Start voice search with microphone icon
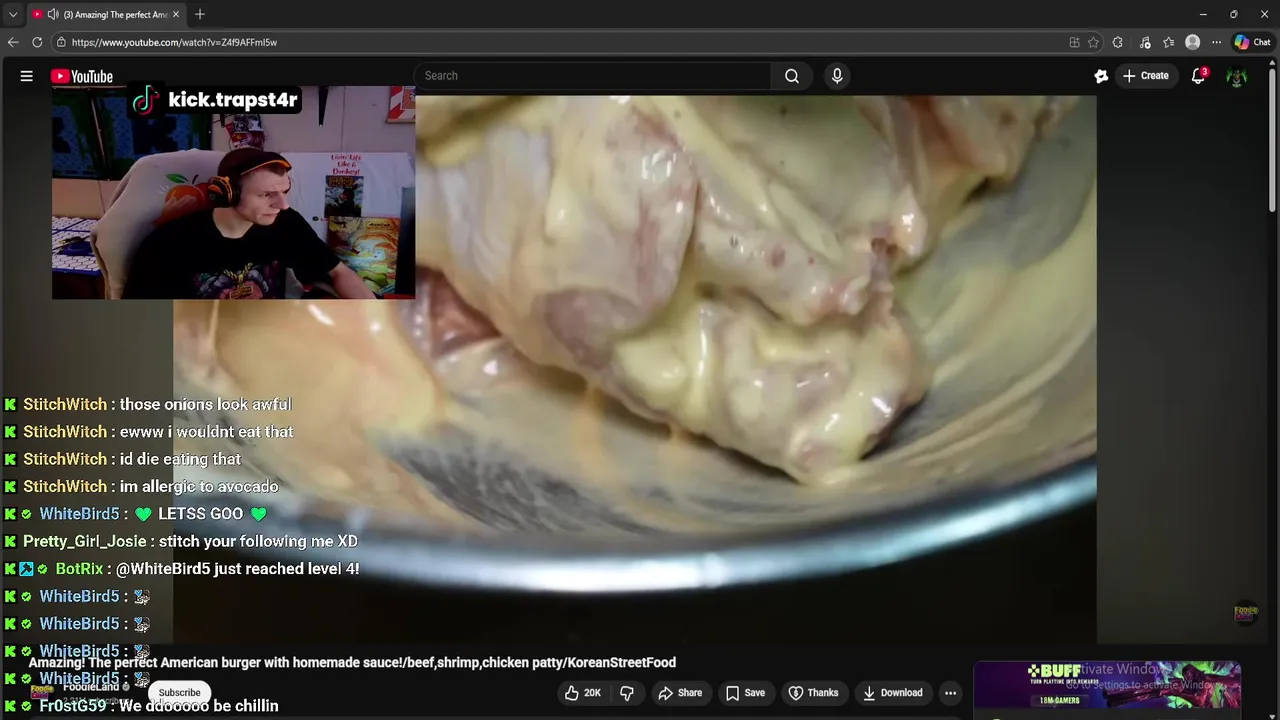The width and height of the screenshot is (1280, 720). (x=837, y=76)
